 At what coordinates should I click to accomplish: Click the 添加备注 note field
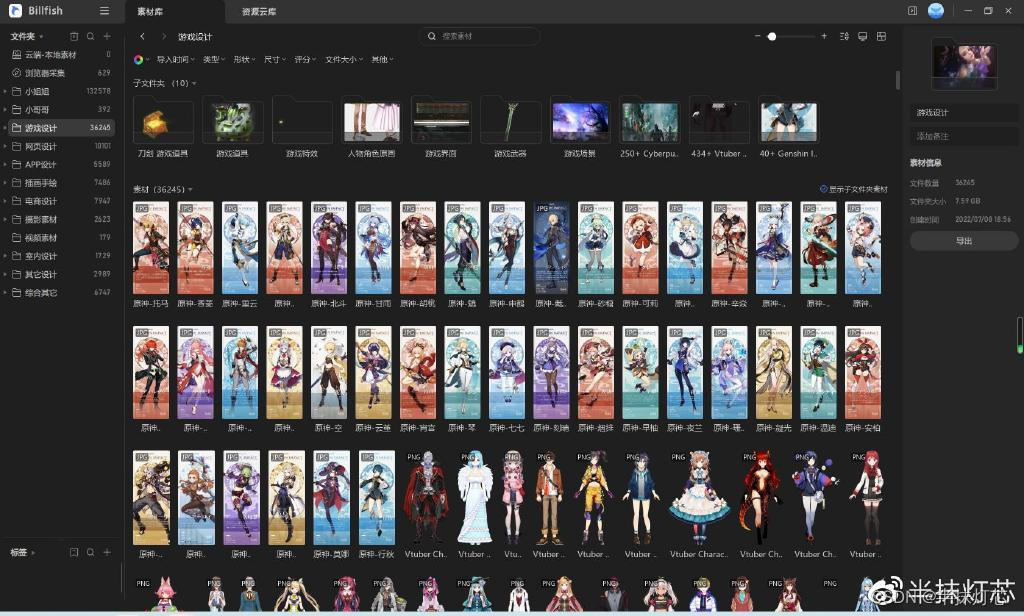pos(964,137)
